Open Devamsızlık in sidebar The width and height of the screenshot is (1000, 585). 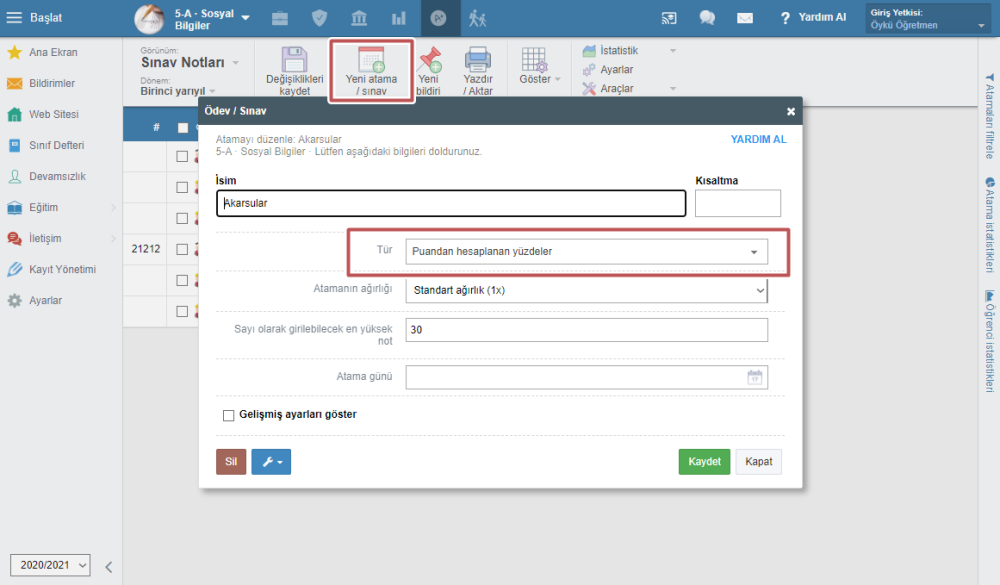tap(57, 177)
